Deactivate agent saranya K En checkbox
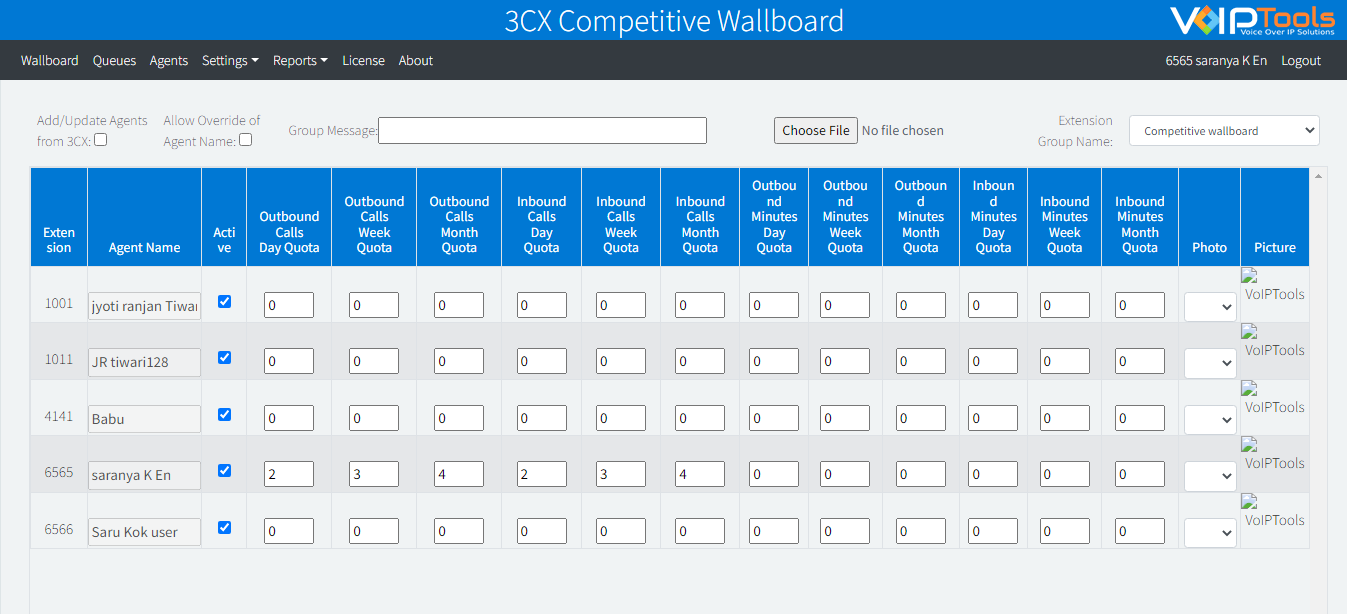Viewport: 1347px width, 614px height. 224,470
